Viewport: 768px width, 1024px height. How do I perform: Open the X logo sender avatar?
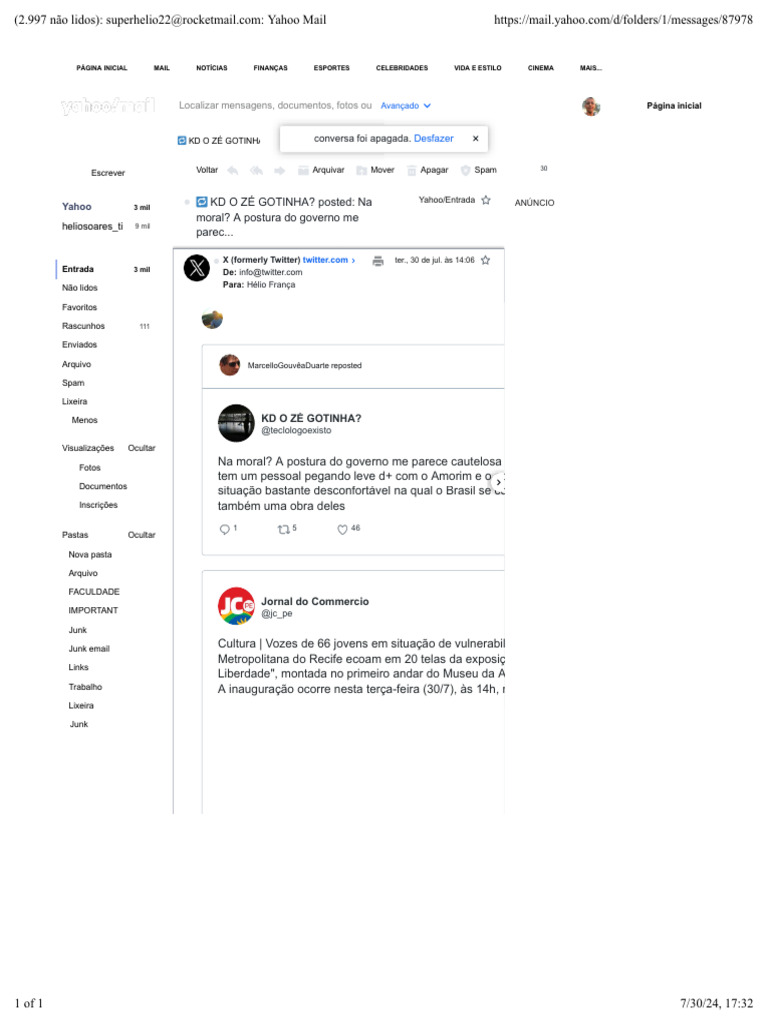click(x=197, y=268)
